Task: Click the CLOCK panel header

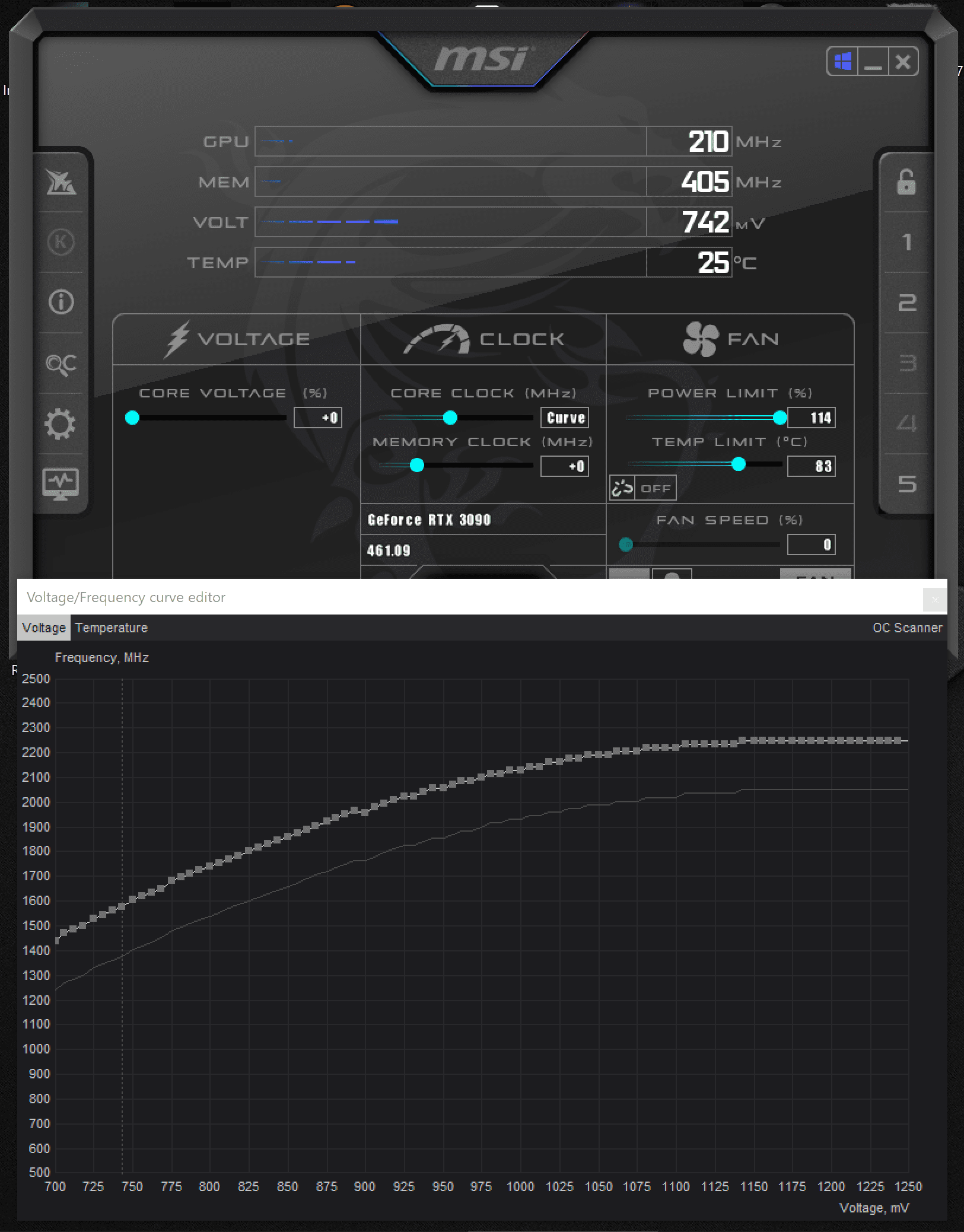Action: [483, 339]
